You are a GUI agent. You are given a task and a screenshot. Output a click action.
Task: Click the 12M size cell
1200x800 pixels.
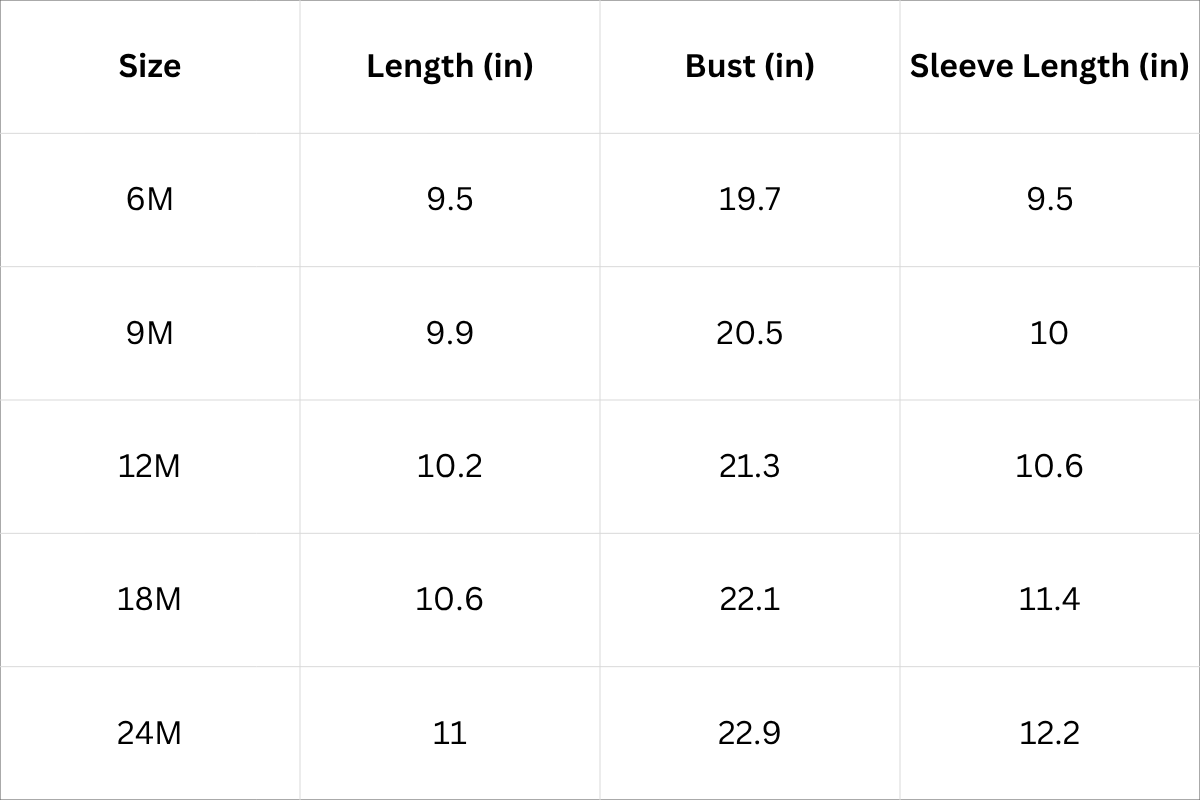(x=150, y=466)
